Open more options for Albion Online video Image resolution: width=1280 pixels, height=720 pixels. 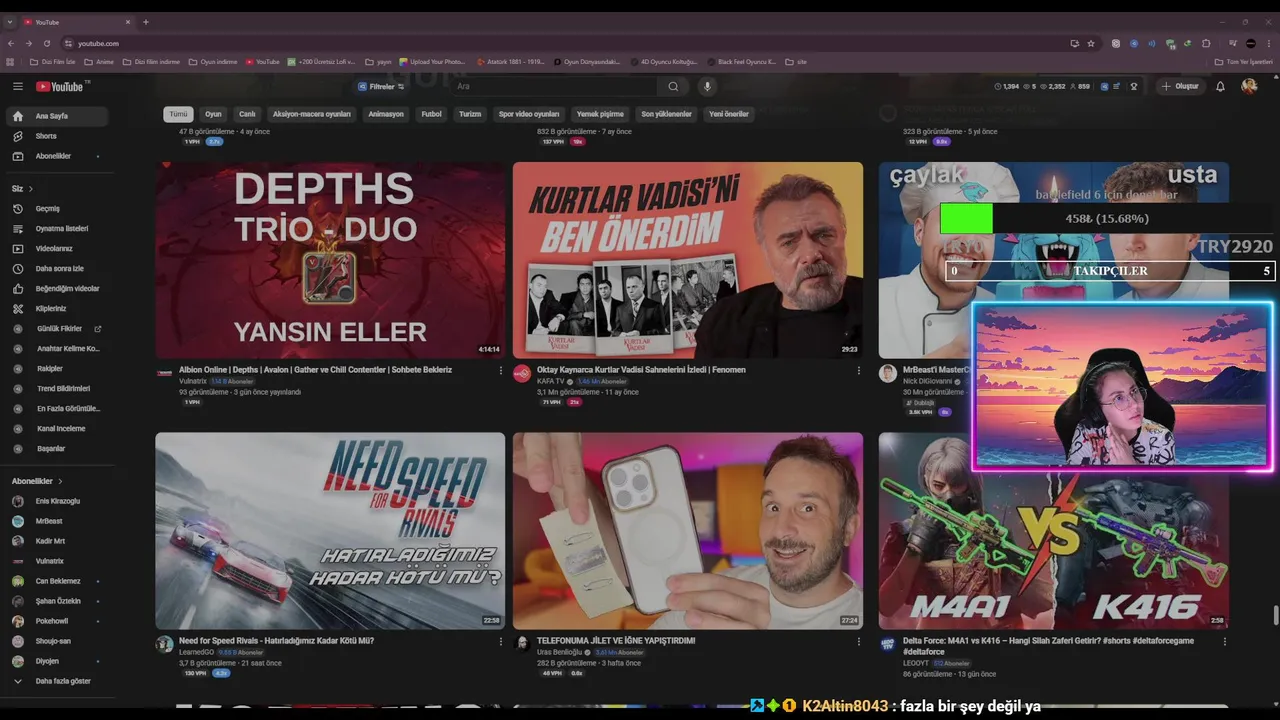coord(501,371)
